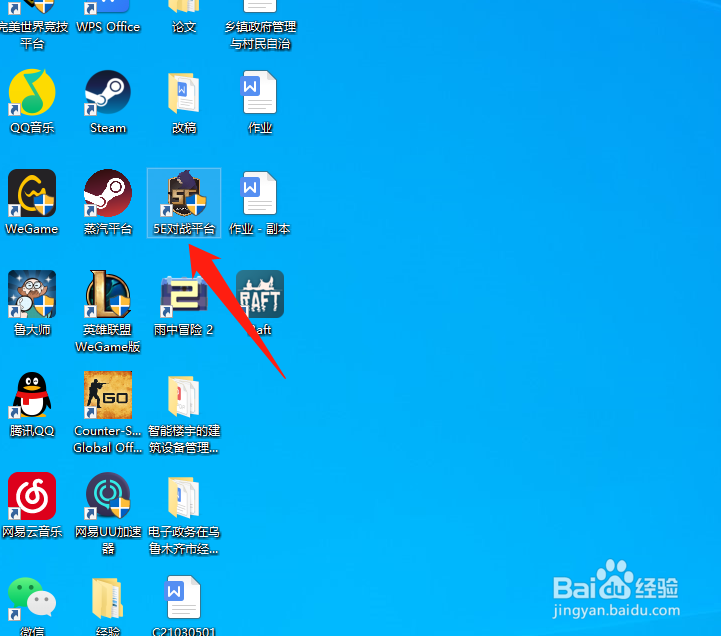Open the 经验 folder icon
Image resolution: width=721 pixels, height=636 pixels.
108,598
